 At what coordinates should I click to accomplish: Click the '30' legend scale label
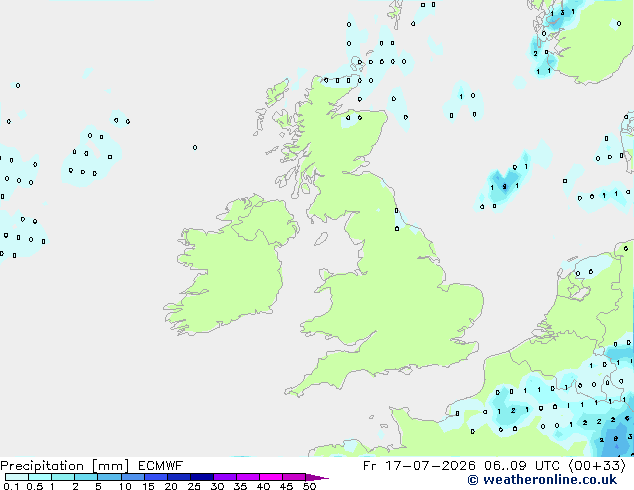217,486
